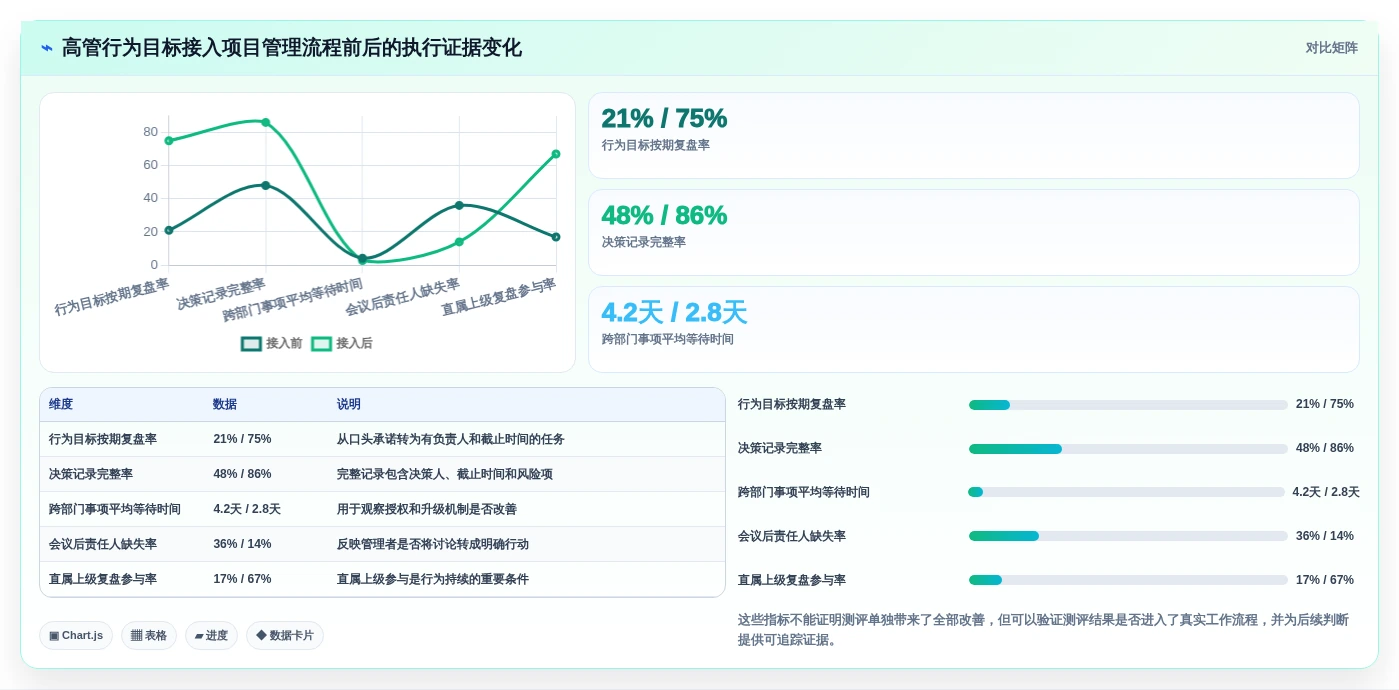Screen dimensions: 1399x690
Task: Click the 表格 tag chip
Action: [x=149, y=635]
